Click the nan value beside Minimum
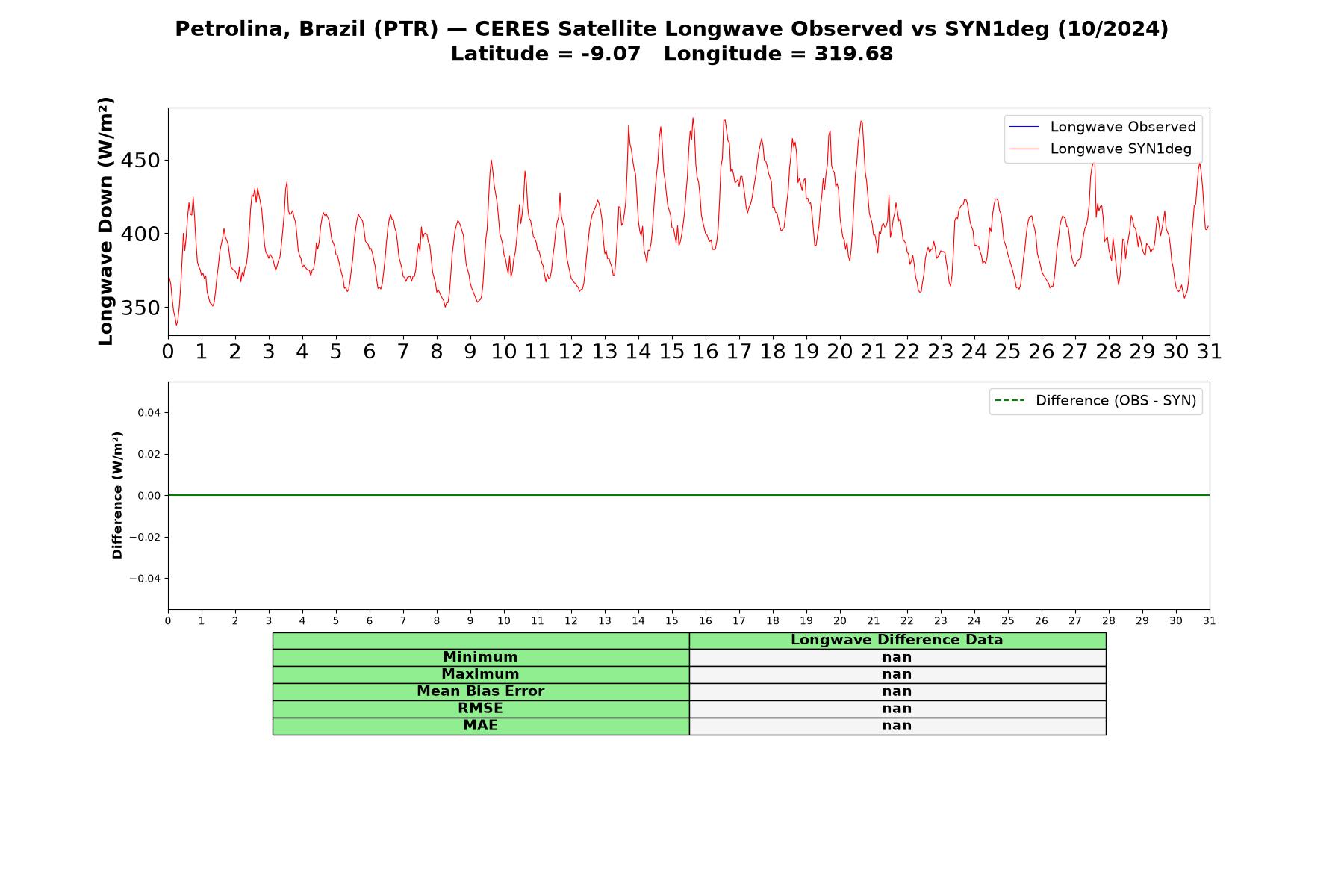 [897, 657]
